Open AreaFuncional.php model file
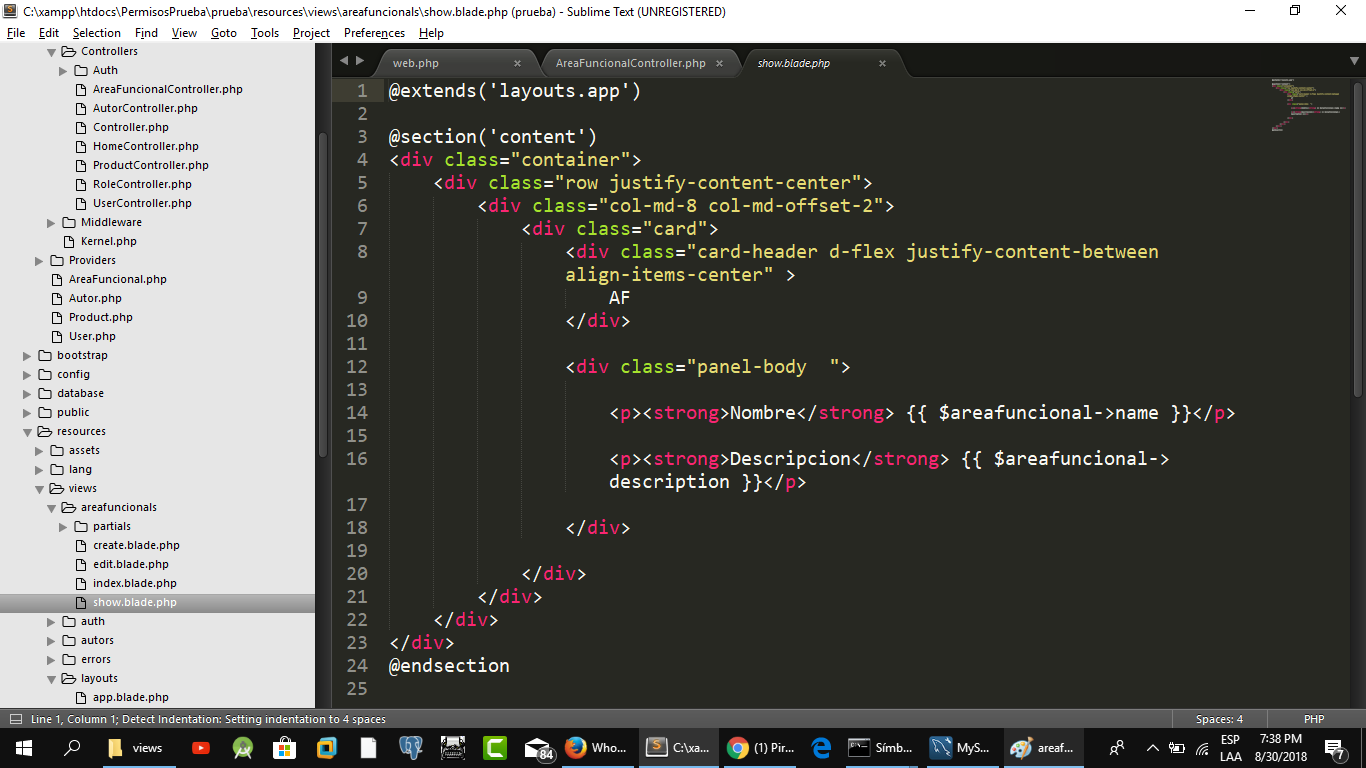Image resolution: width=1366 pixels, height=768 pixels. pyautogui.click(x=118, y=279)
